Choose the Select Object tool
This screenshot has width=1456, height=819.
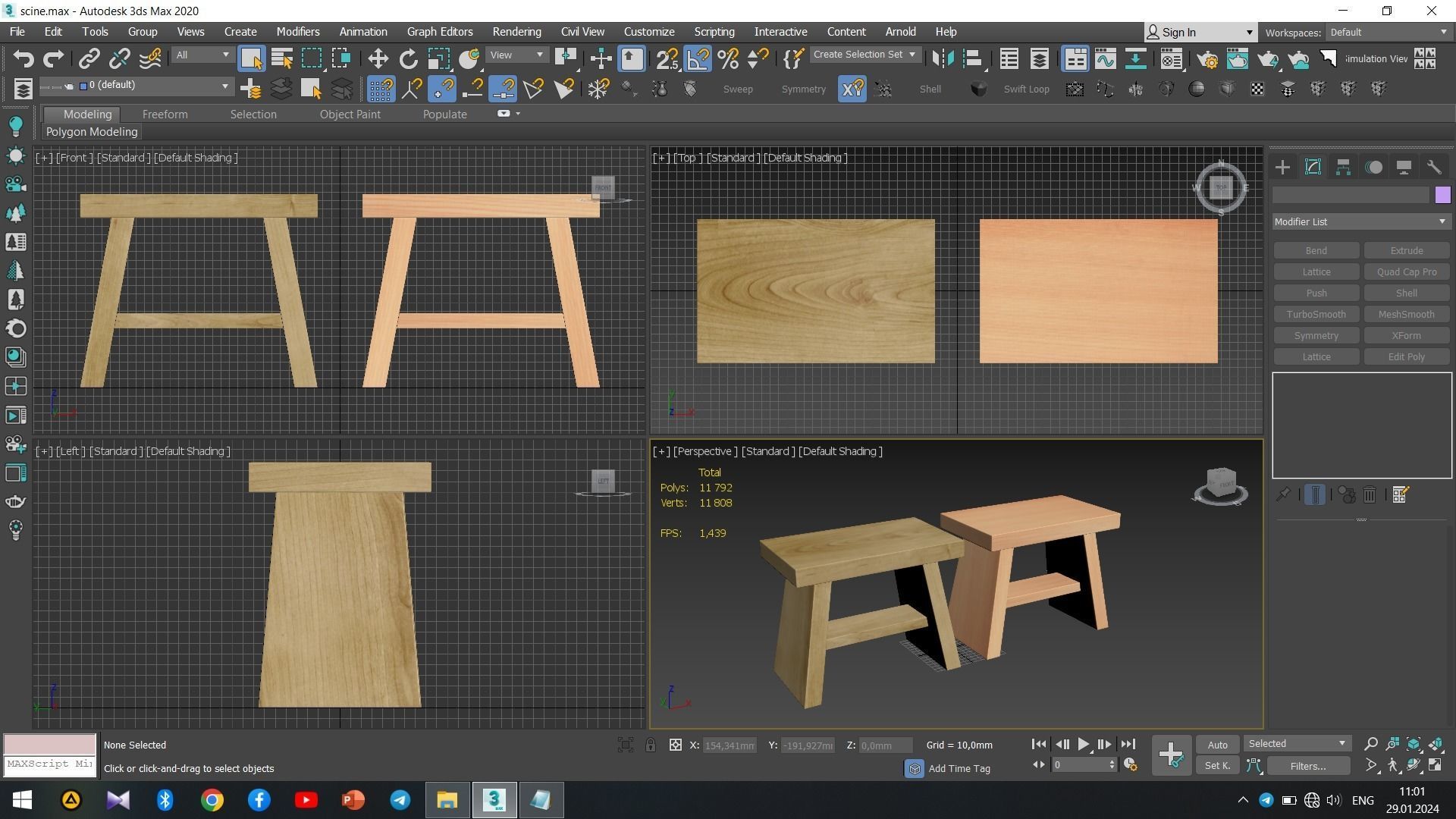[251, 58]
